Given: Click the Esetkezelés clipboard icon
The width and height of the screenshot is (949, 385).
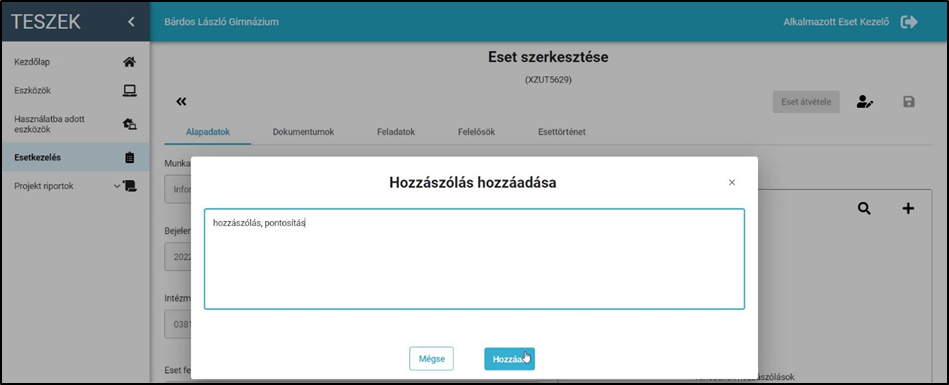Looking at the screenshot, I should 129,157.
